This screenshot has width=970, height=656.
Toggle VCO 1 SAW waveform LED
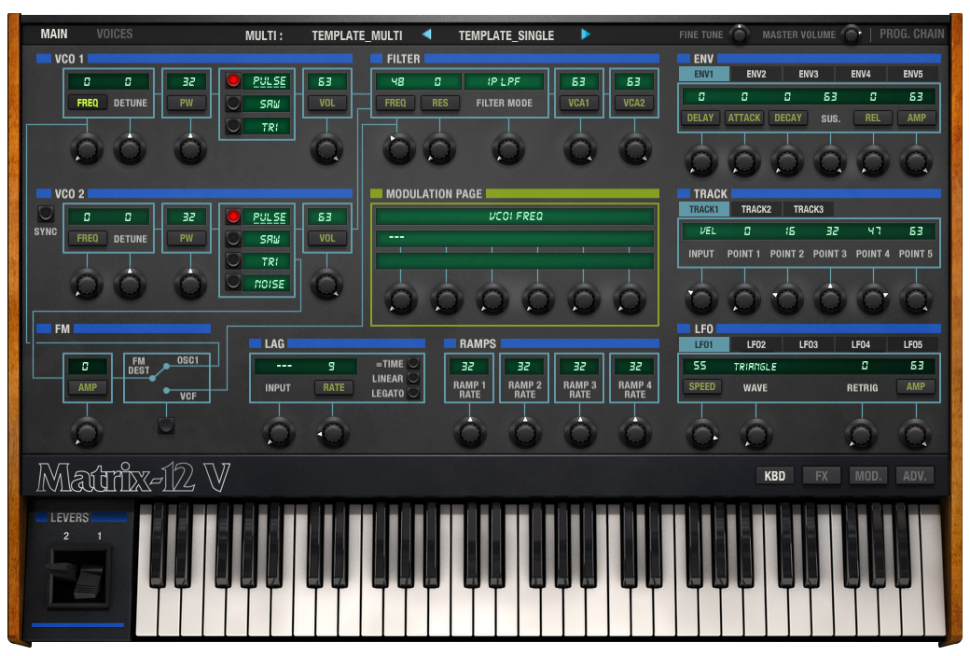click(x=233, y=103)
